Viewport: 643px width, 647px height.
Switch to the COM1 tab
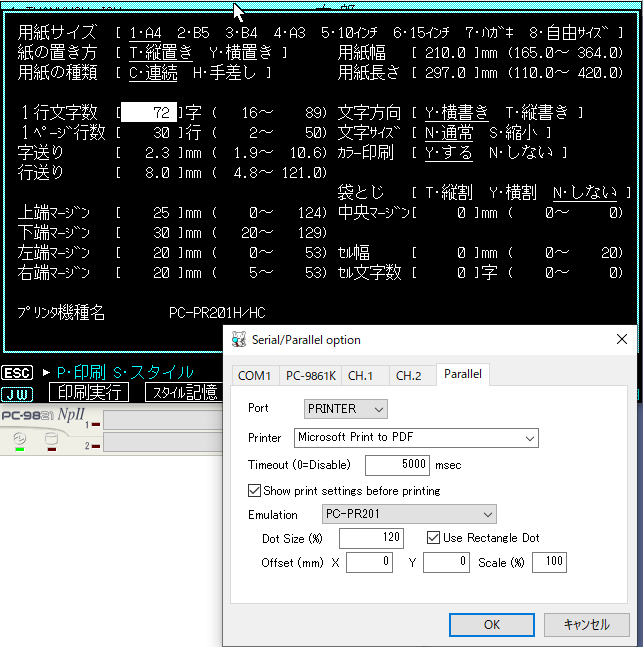tap(253, 375)
